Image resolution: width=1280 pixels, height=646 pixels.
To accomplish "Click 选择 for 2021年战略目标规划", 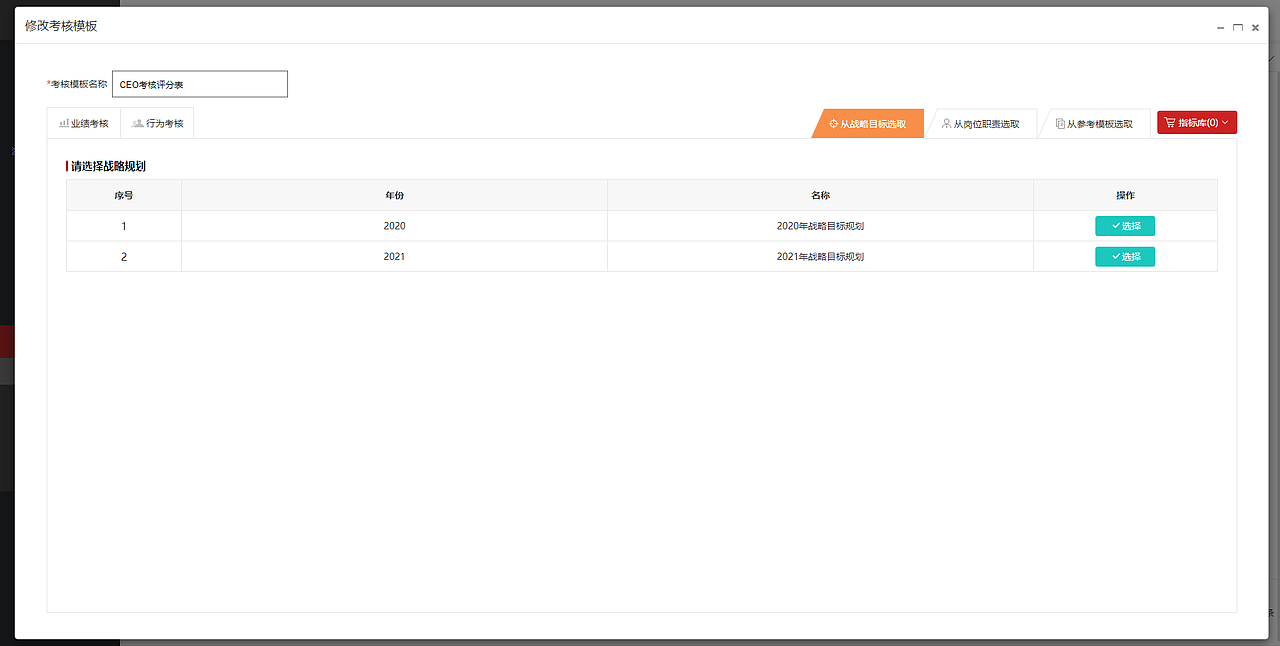I will pyautogui.click(x=1125, y=257).
